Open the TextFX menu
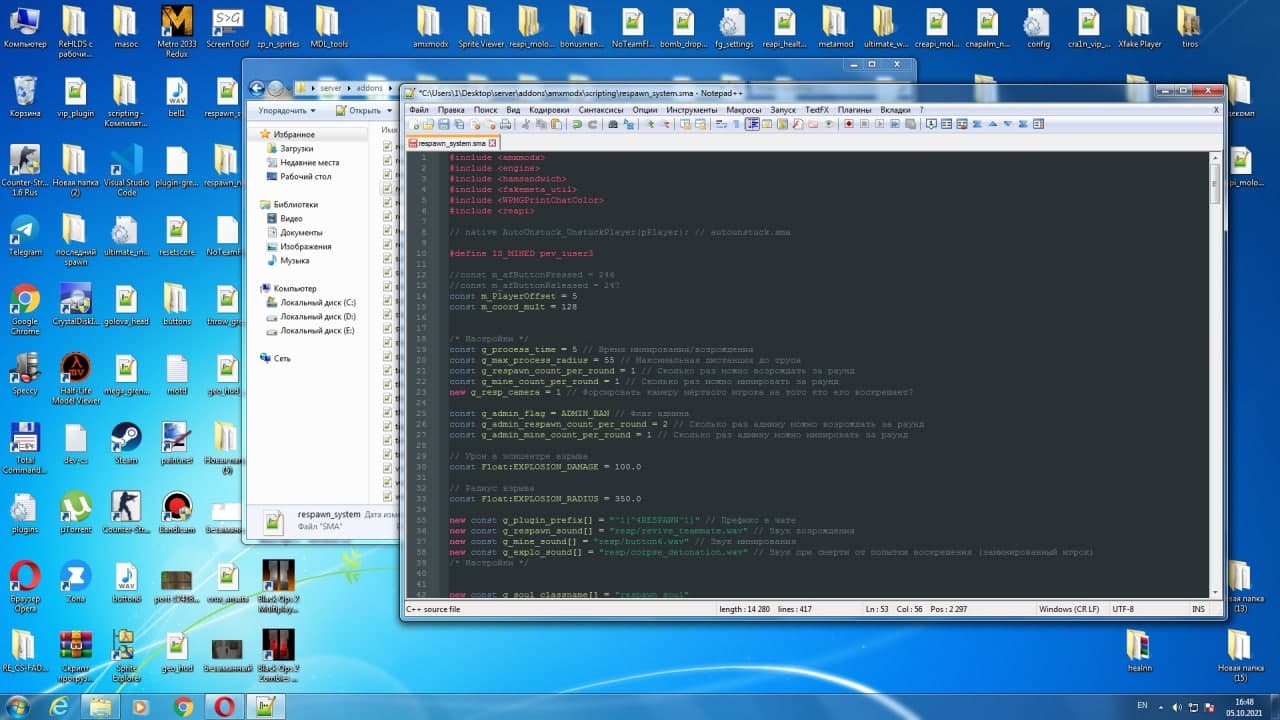Screen dimensions: 1280x720 [816, 109]
